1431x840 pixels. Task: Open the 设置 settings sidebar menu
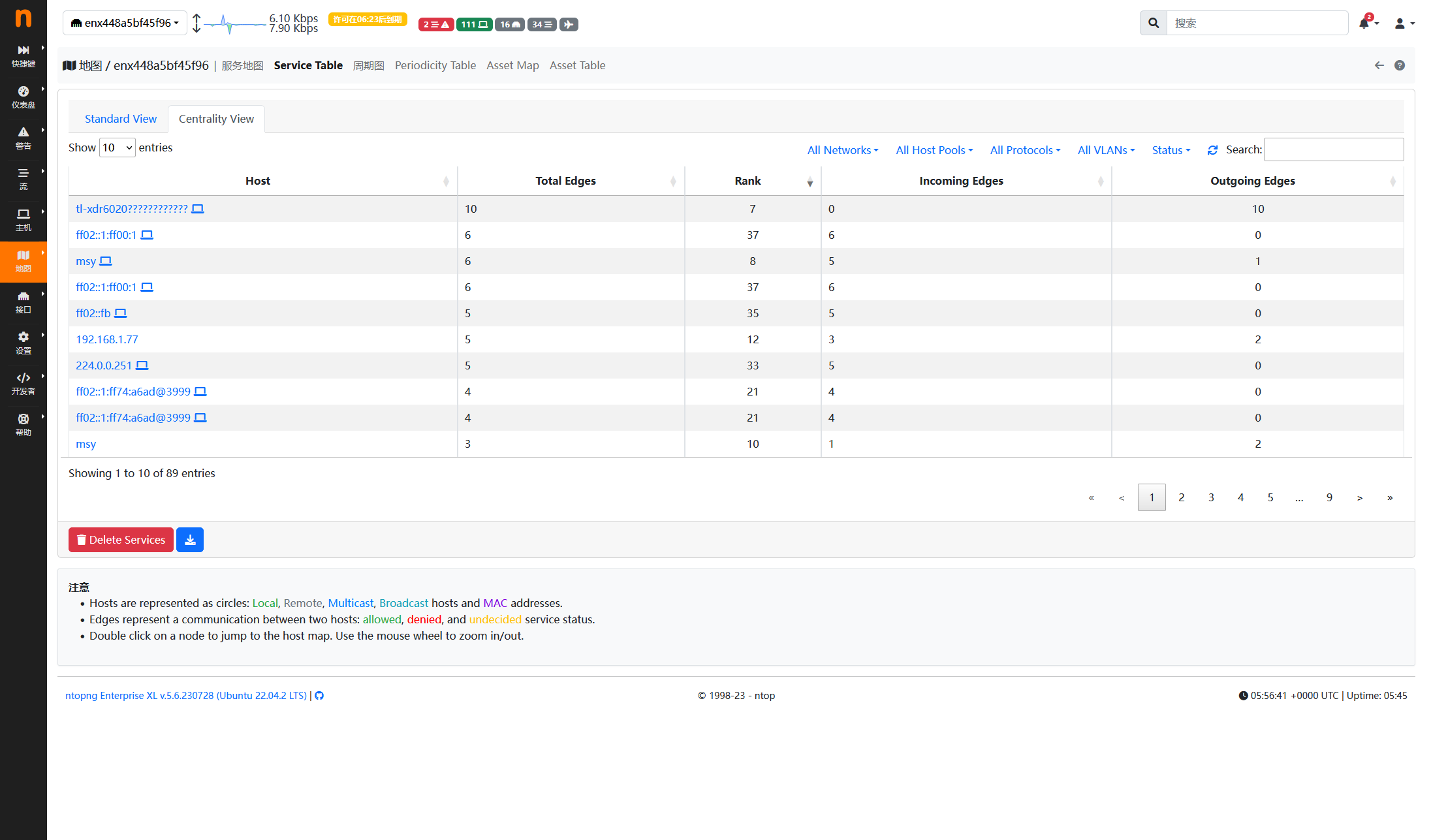(x=24, y=343)
